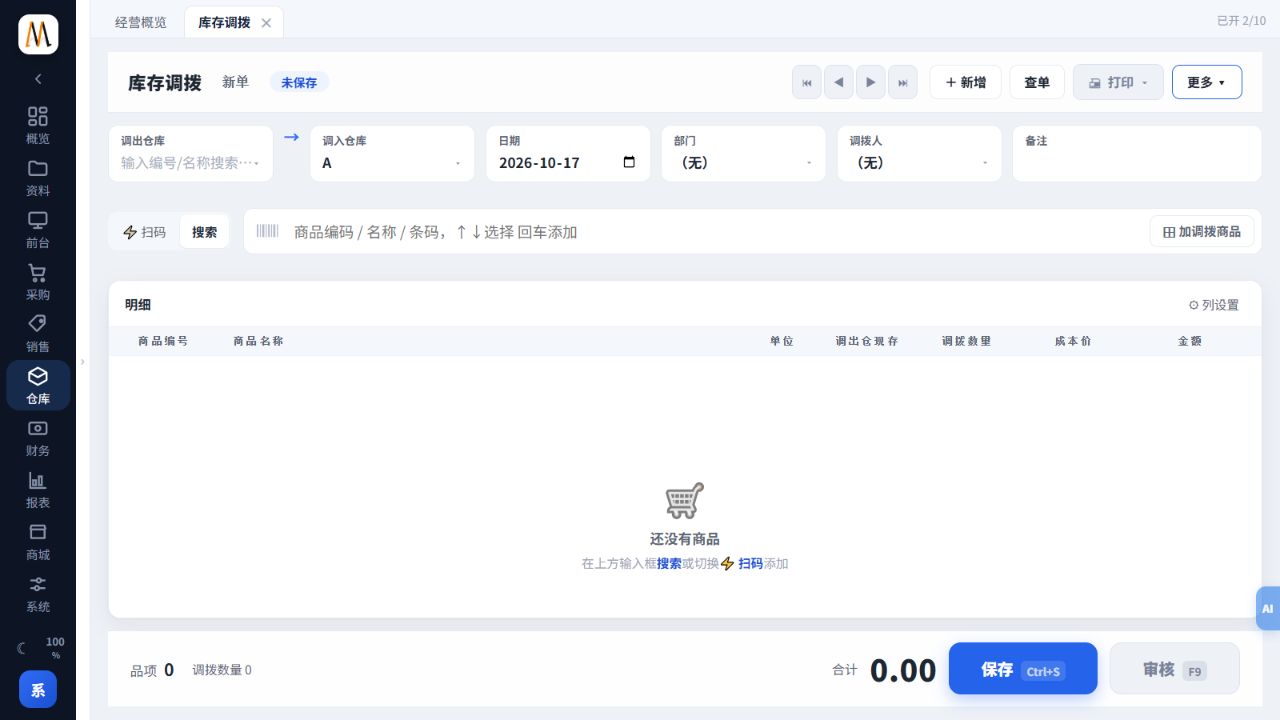Follow the blue 搜索 link in empty state
Screen dimensions: 1280x720
pyautogui.click(x=669, y=564)
